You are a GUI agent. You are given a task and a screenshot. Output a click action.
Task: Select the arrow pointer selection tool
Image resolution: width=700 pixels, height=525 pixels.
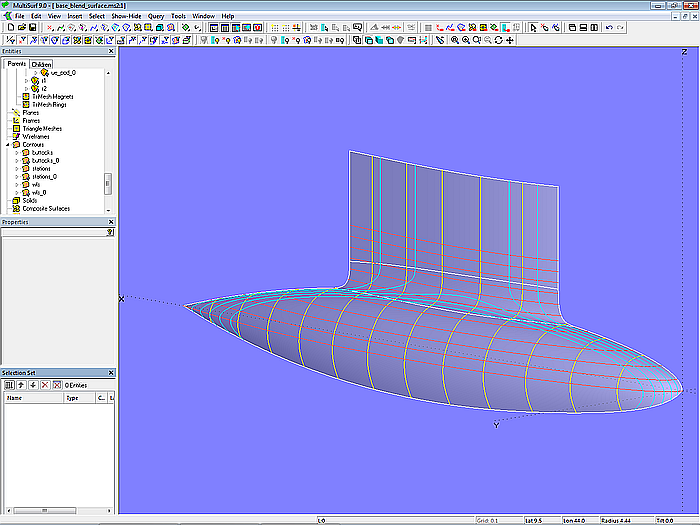point(531,28)
